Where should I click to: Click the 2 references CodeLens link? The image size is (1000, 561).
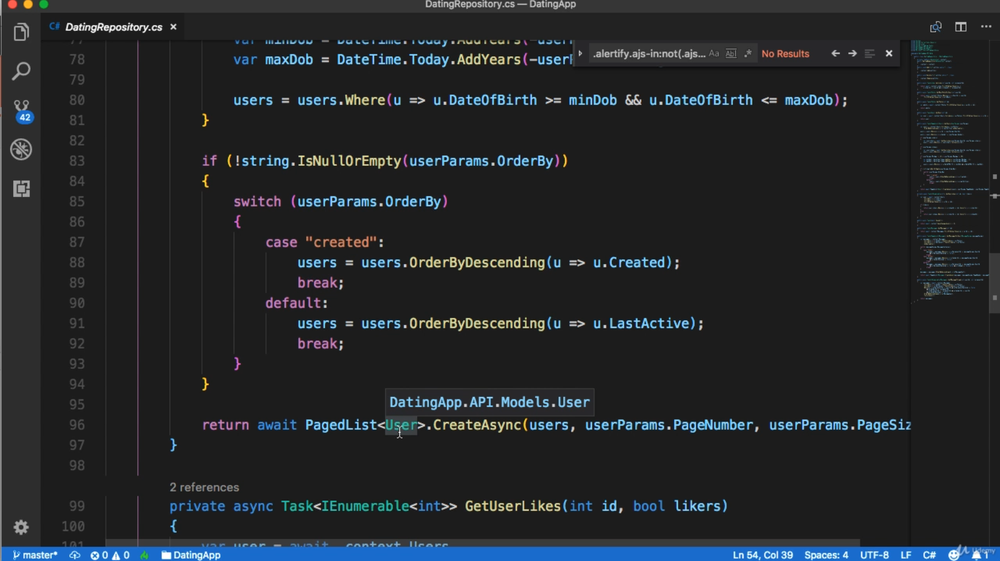tap(204, 487)
